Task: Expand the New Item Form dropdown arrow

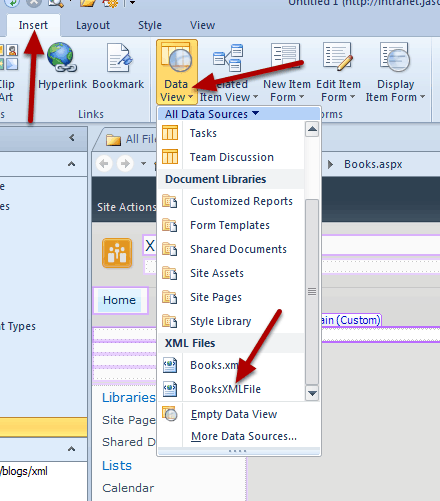Action: 302,97
